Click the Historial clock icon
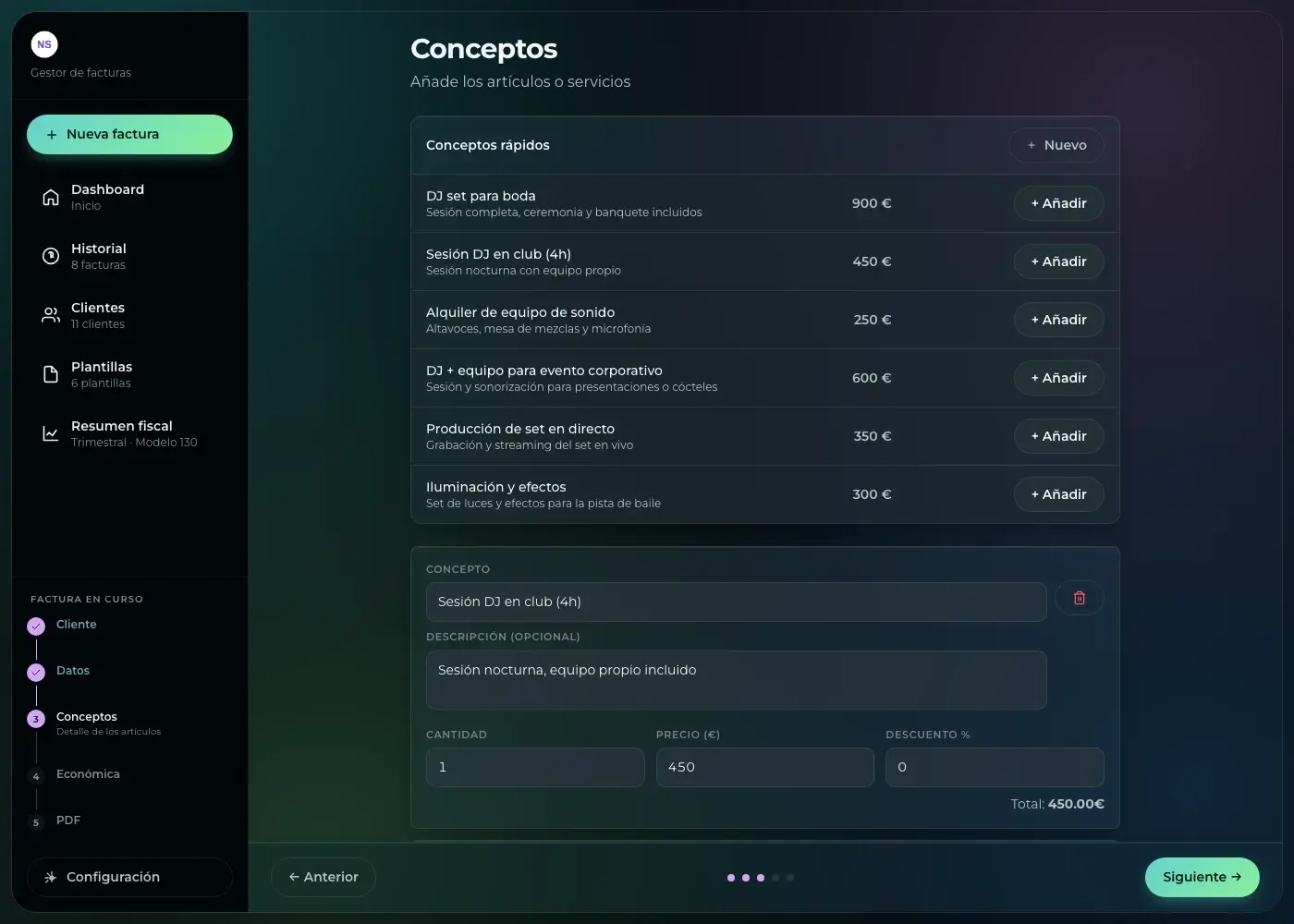 (51, 256)
